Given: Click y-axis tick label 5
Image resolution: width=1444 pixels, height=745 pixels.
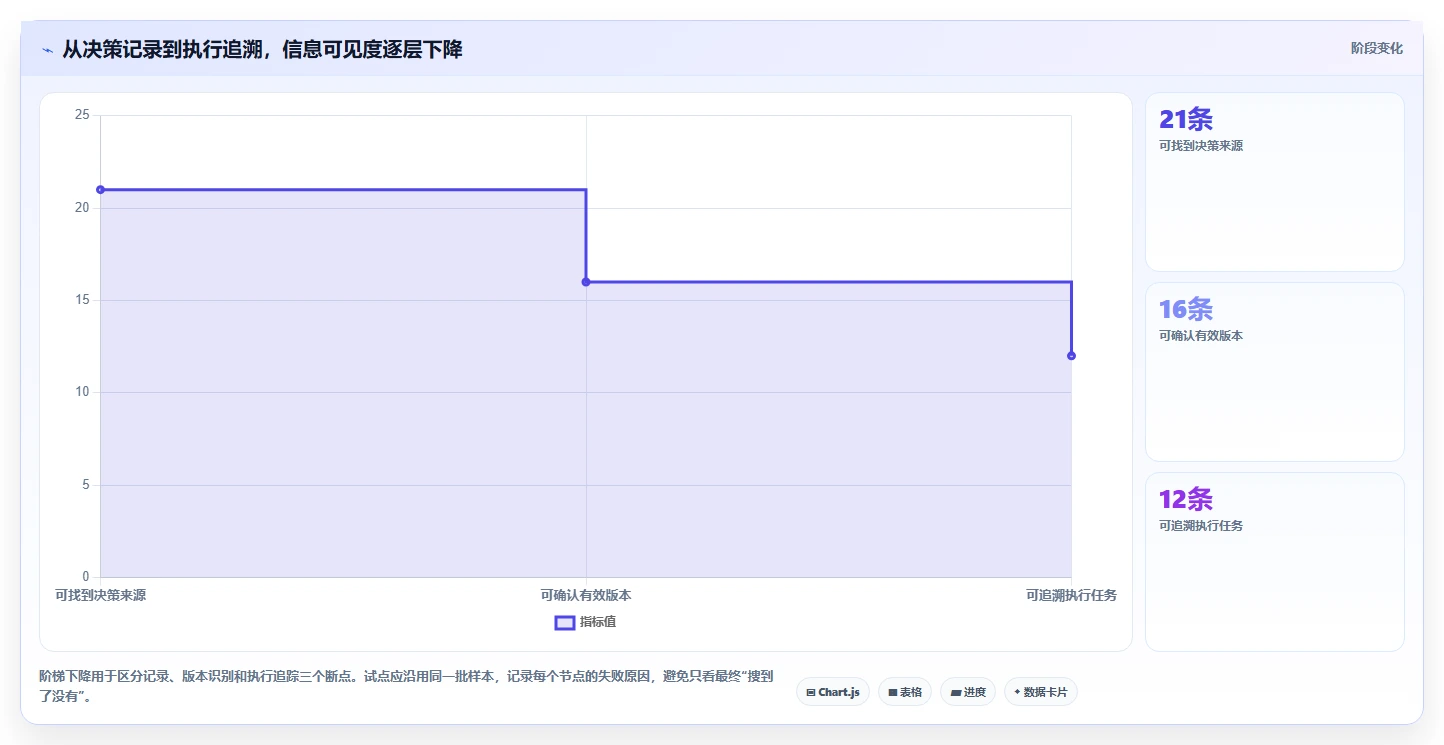Looking at the screenshot, I should (85, 485).
